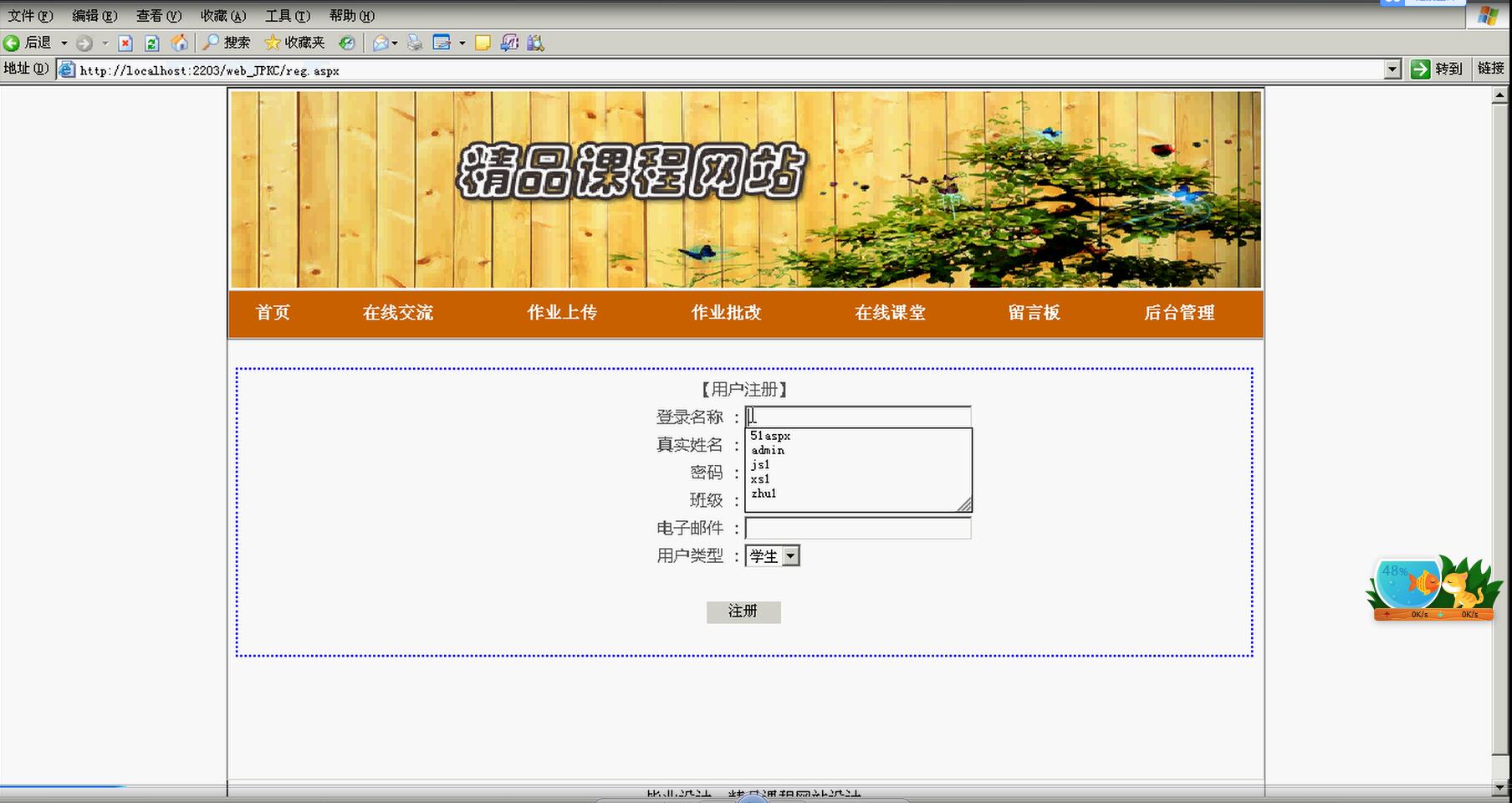The height and width of the screenshot is (803, 1512).
Task: Go to 首页 in navigation bar
Action: 273,313
